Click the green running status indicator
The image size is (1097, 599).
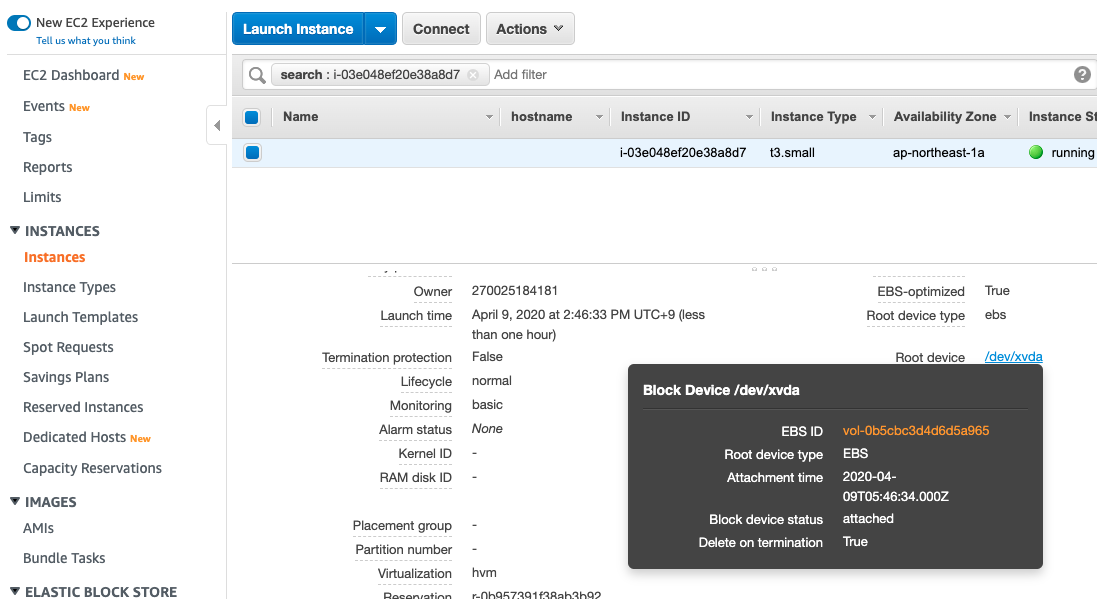point(1036,152)
